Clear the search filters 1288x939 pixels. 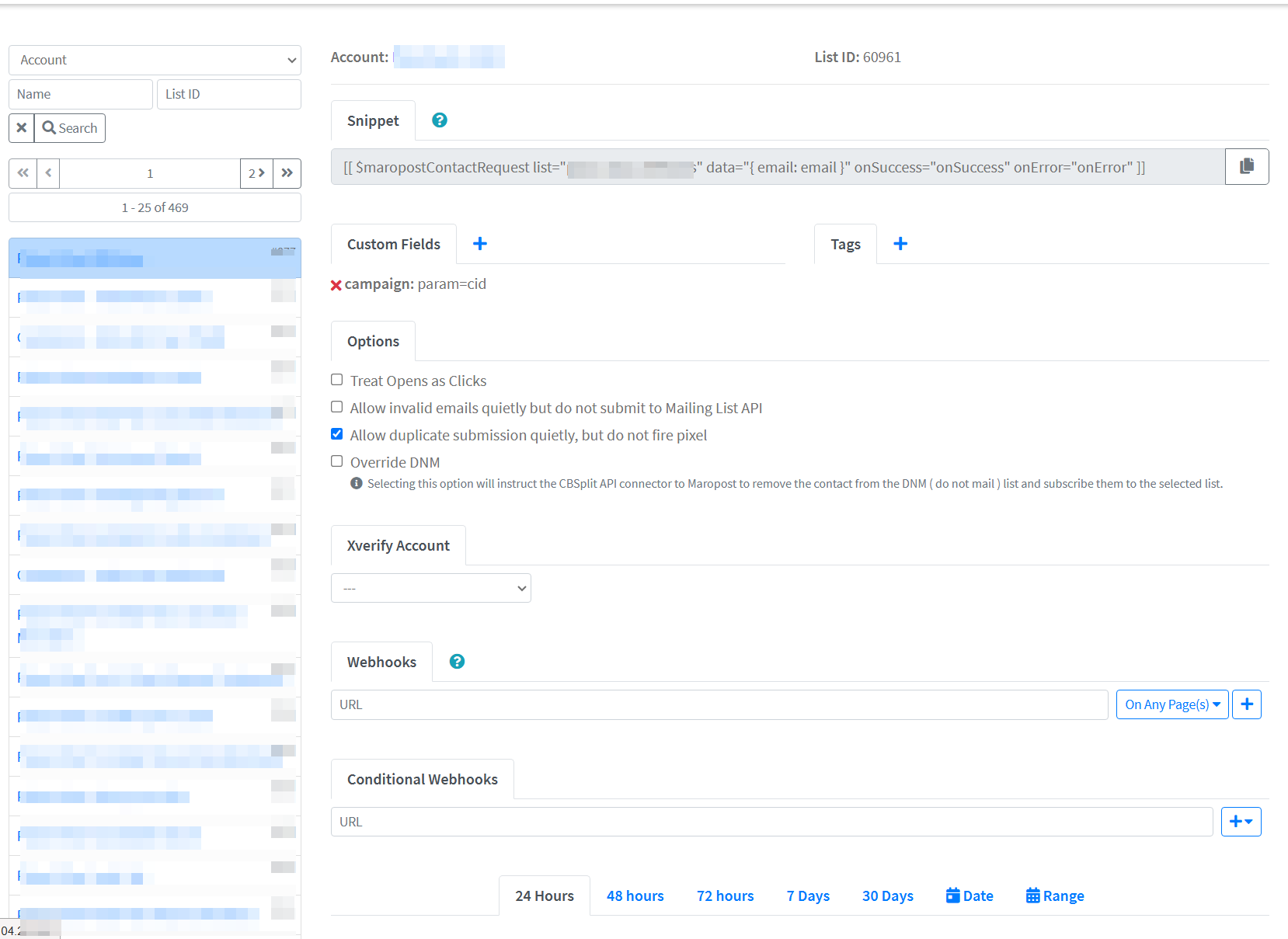[x=22, y=128]
